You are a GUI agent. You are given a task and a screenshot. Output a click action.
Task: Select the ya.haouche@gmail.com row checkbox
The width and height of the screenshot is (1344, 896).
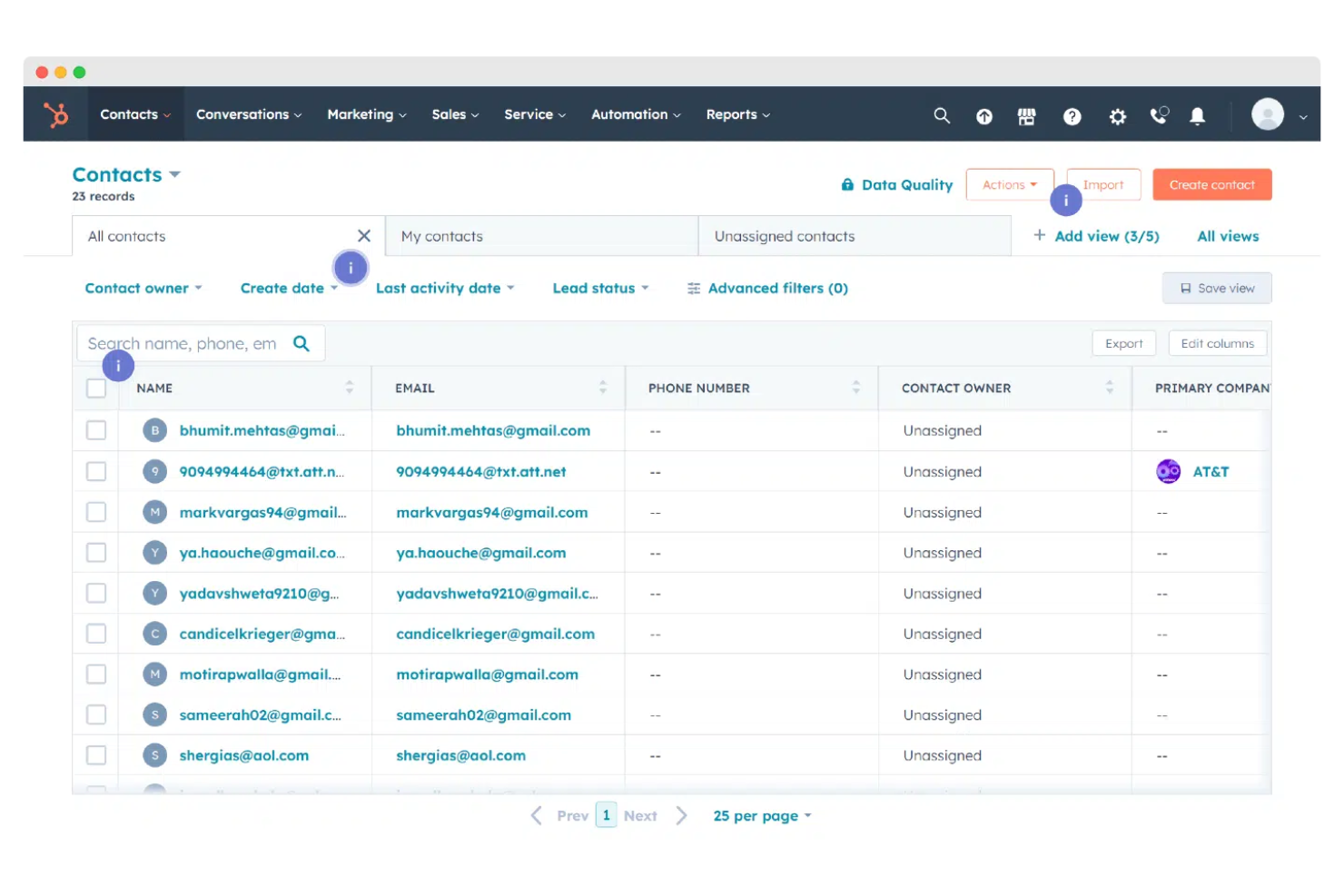pos(96,553)
